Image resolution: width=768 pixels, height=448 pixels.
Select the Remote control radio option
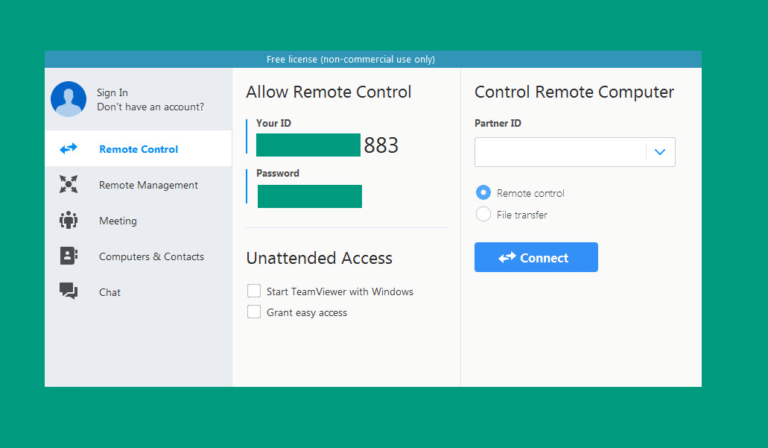click(483, 192)
